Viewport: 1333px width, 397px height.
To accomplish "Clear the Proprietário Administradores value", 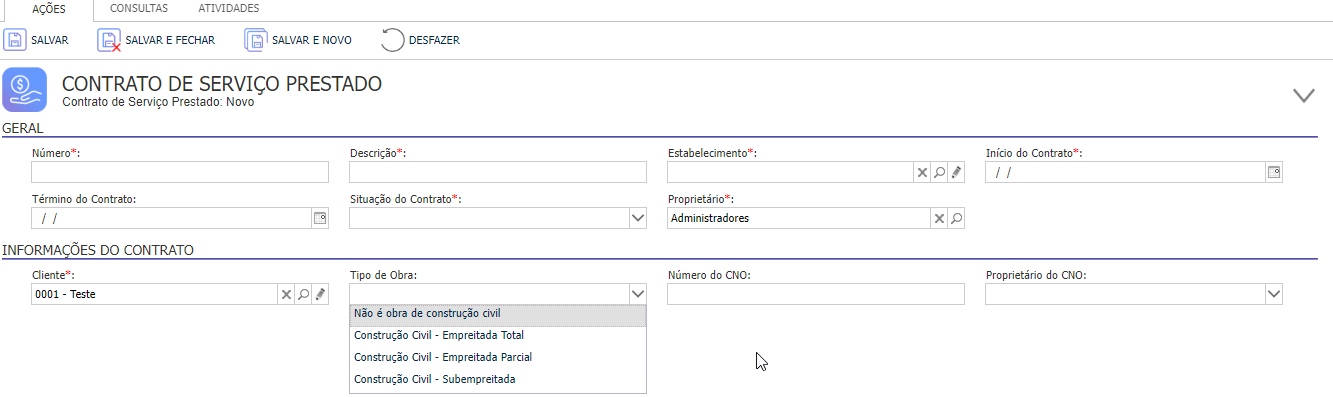I will (x=939, y=218).
